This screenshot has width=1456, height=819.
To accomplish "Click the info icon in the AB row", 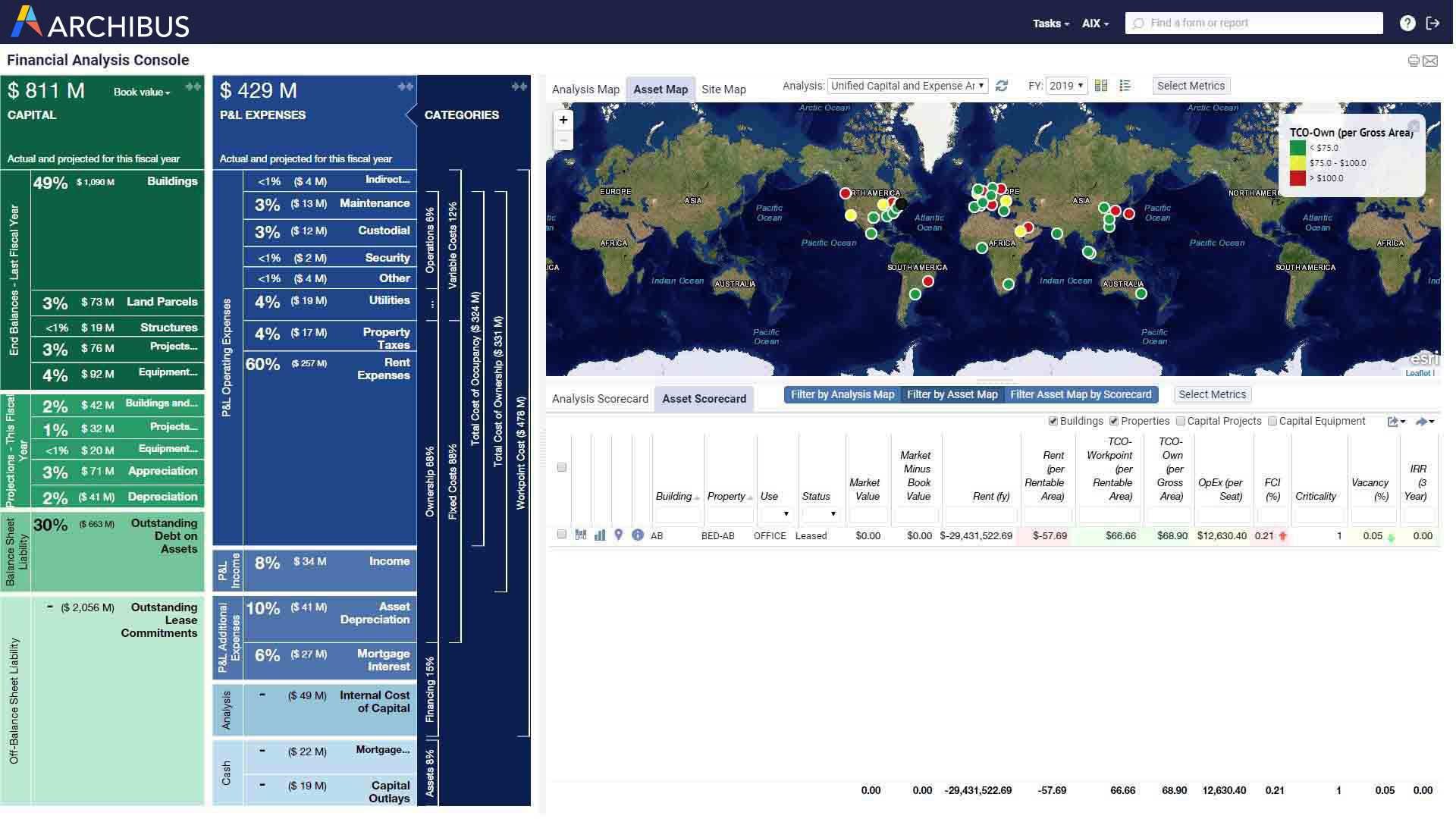I will [x=638, y=535].
